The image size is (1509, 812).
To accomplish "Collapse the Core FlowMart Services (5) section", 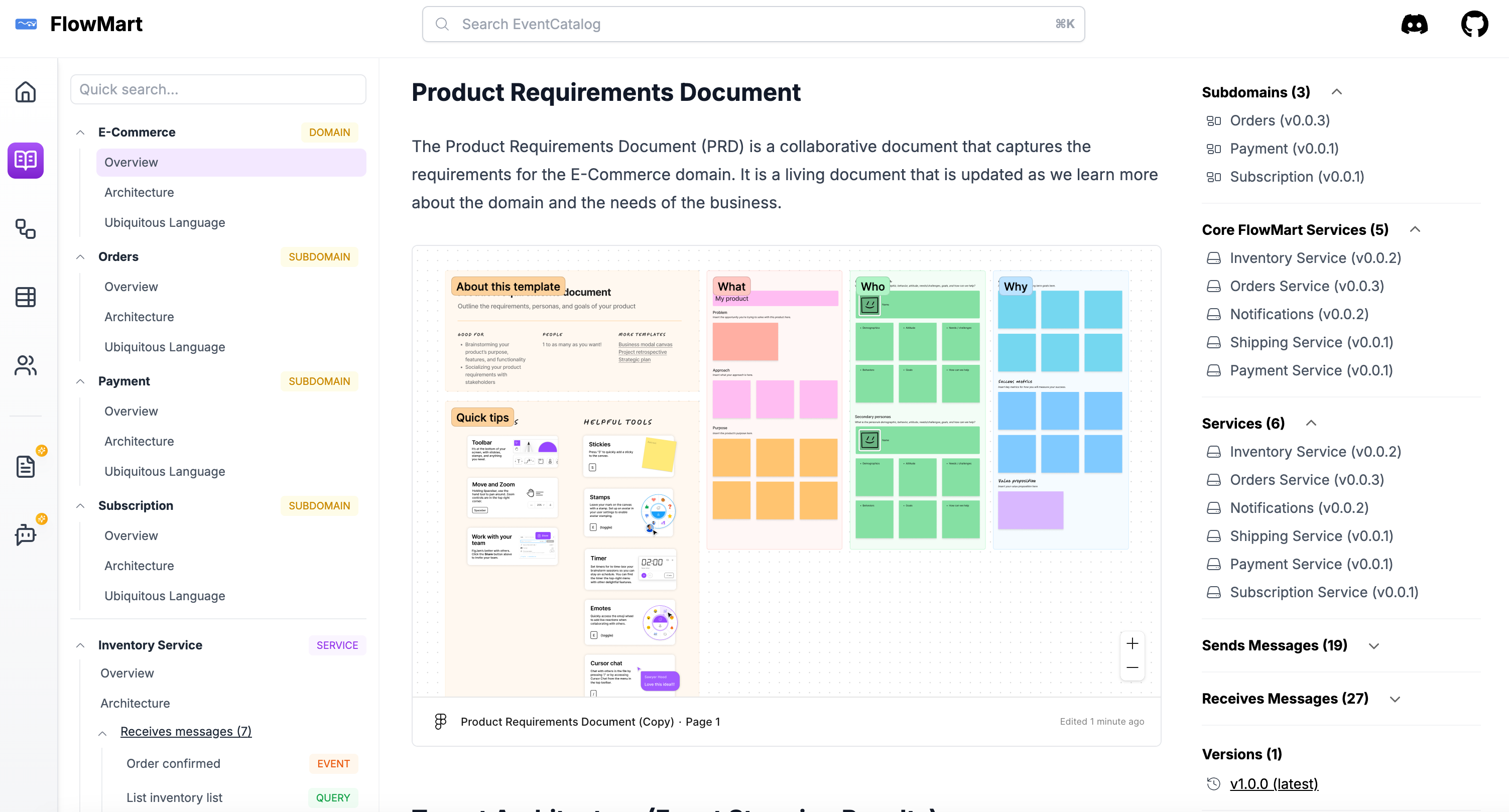I will point(1416,229).
